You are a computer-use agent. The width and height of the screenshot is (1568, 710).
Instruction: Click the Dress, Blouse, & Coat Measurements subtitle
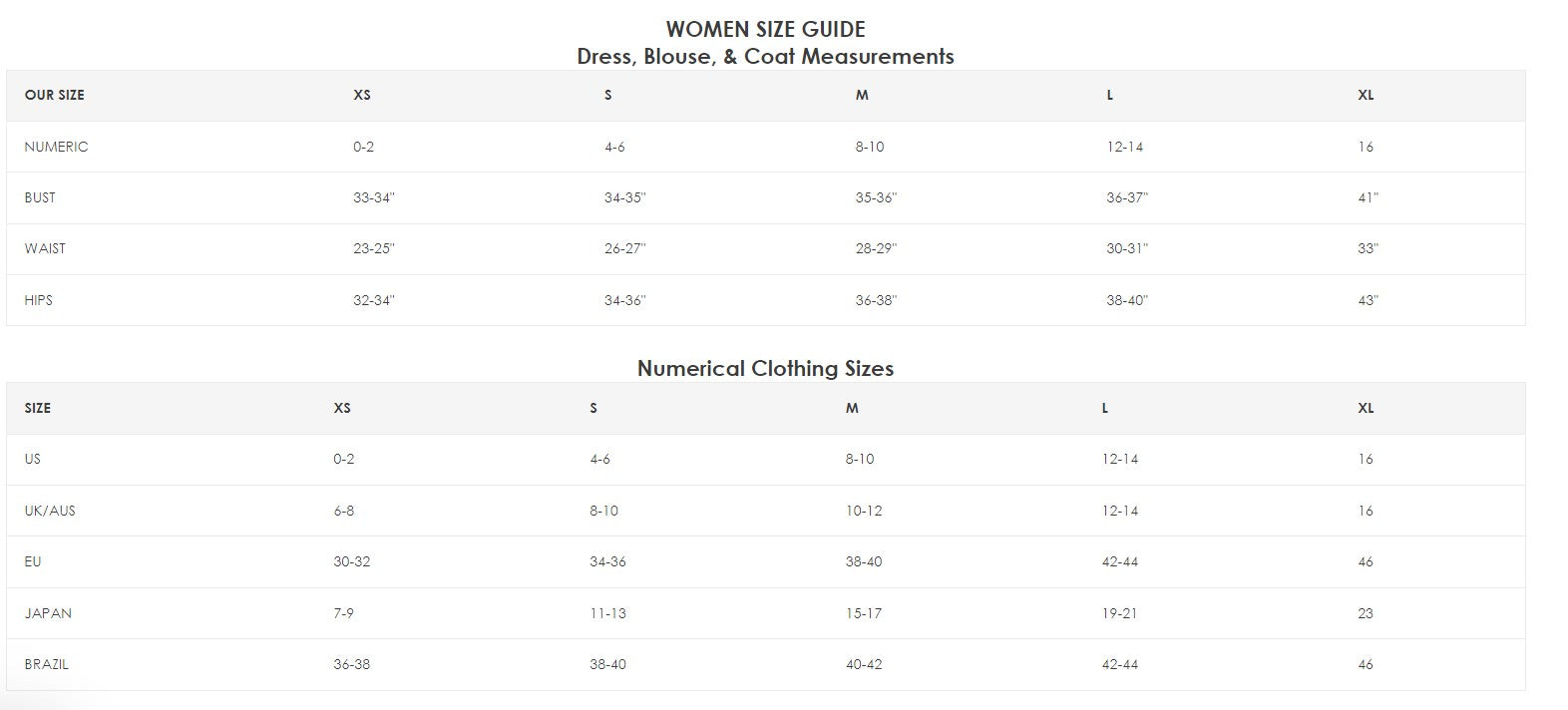click(x=765, y=57)
